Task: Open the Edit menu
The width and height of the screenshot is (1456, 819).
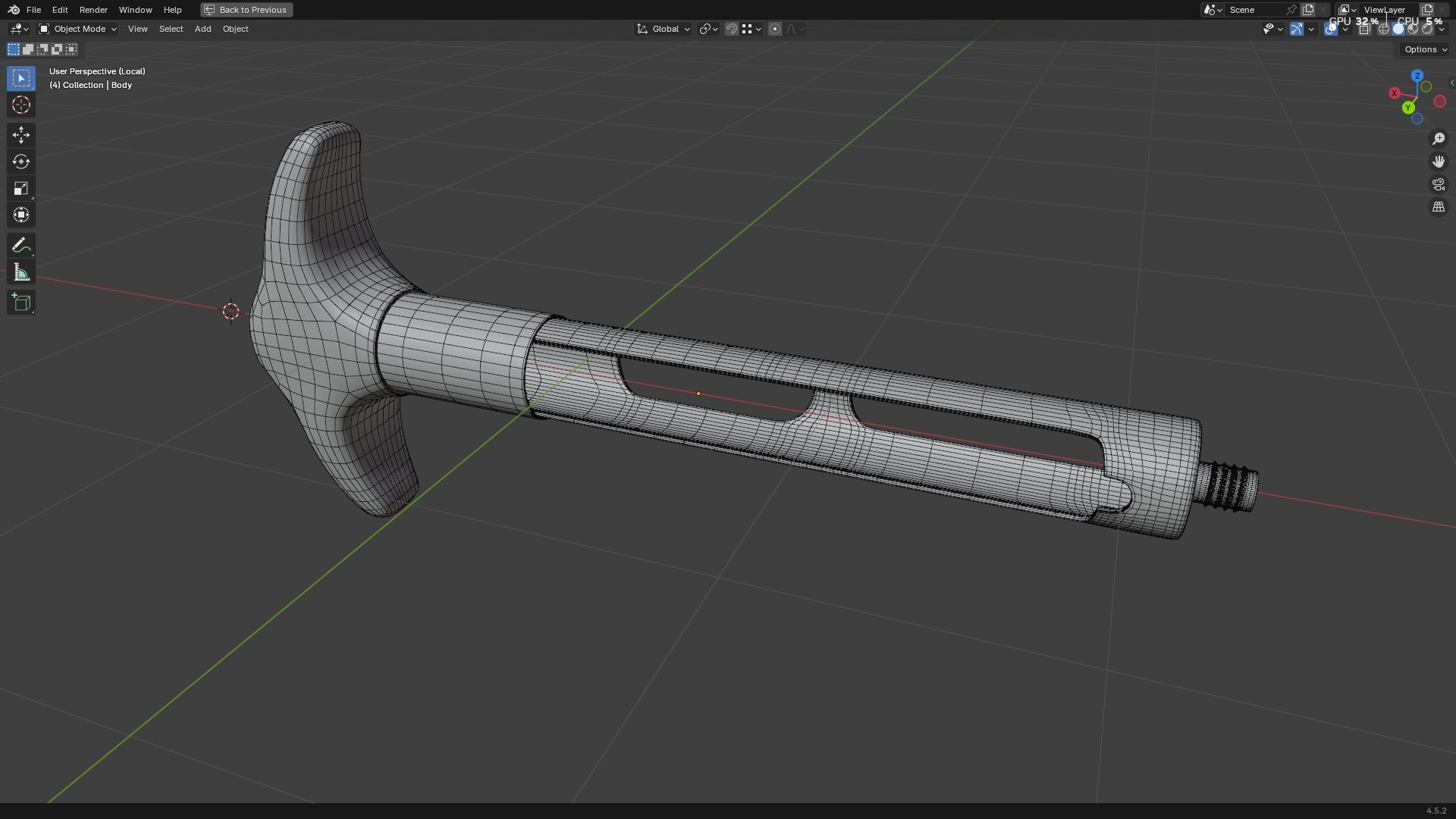Action: (x=60, y=10)
